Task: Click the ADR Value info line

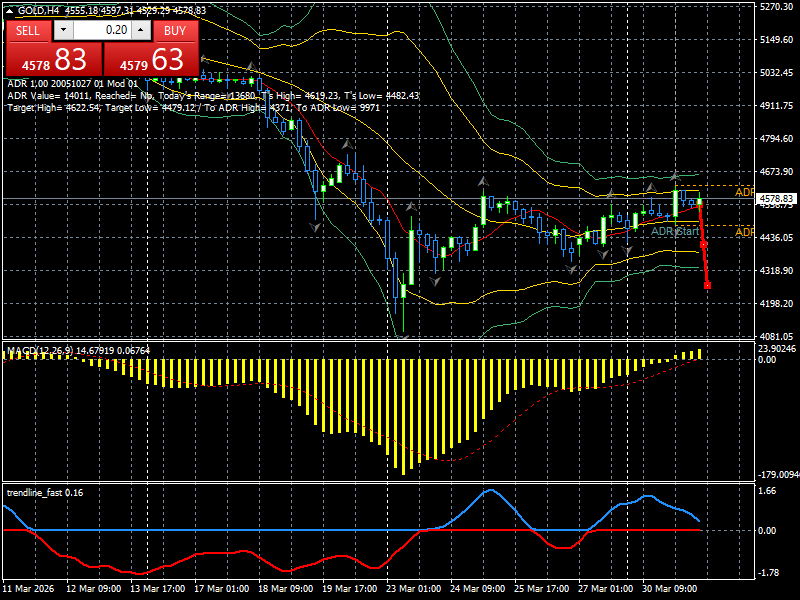Action: [x=213, y=95]
